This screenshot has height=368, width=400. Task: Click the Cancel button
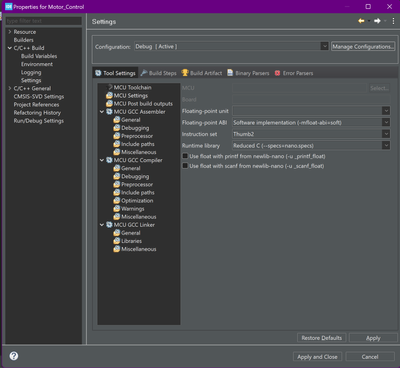click(x=370, y=357)
